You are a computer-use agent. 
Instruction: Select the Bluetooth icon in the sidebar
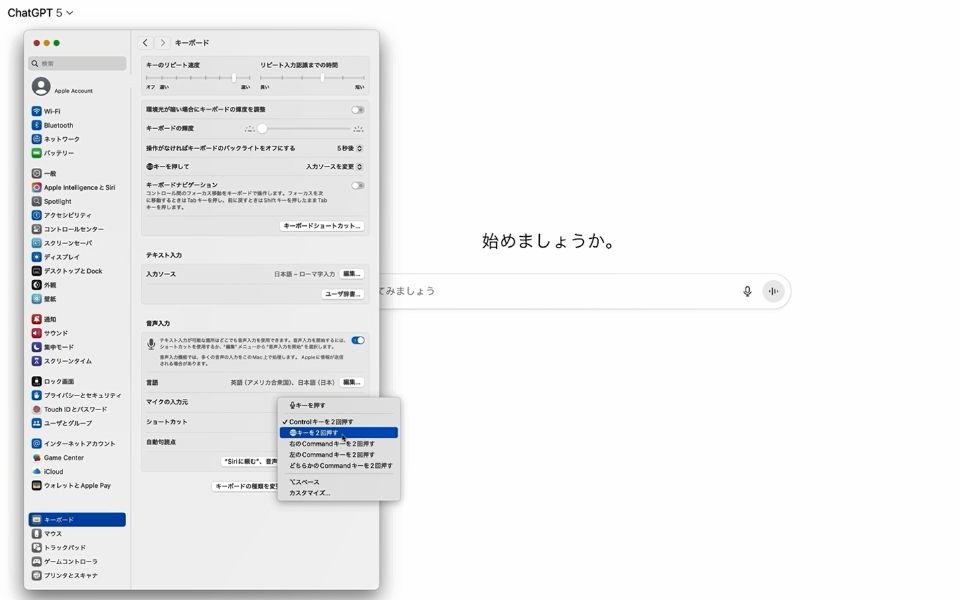pyautogui.click(x=37, y=125)
